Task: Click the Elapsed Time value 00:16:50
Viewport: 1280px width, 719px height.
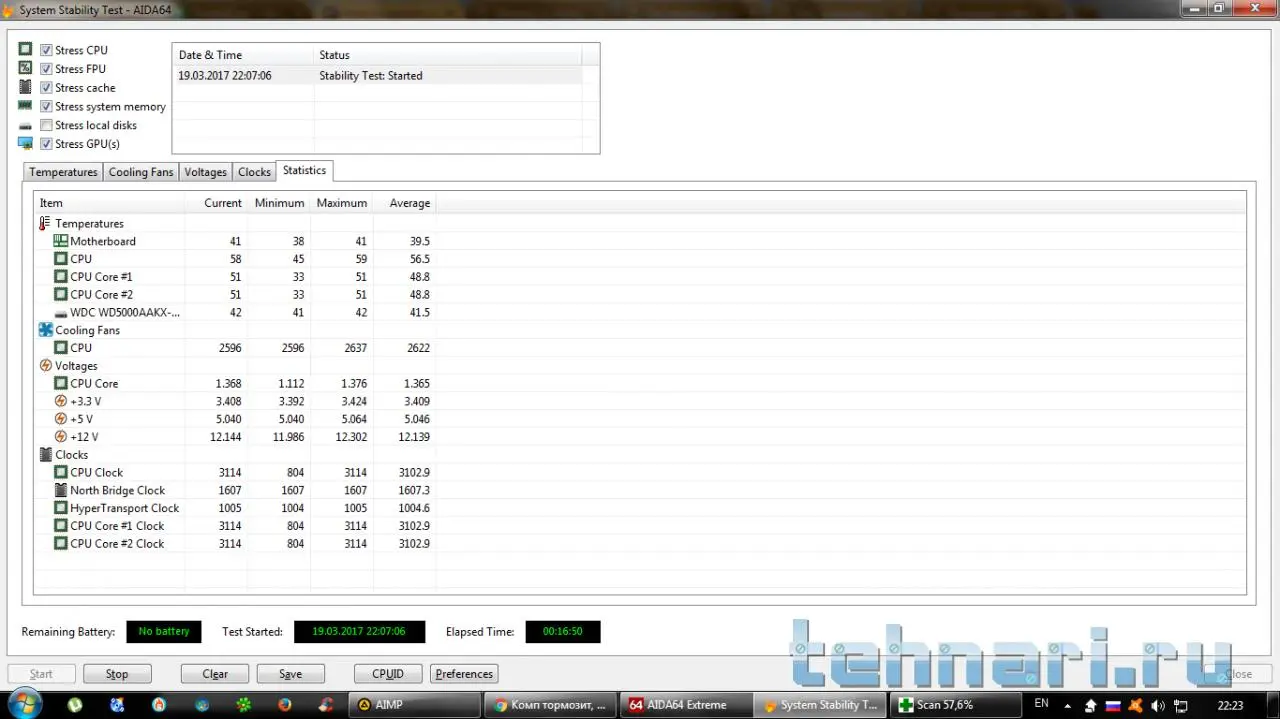Action: tap(563, 632)
